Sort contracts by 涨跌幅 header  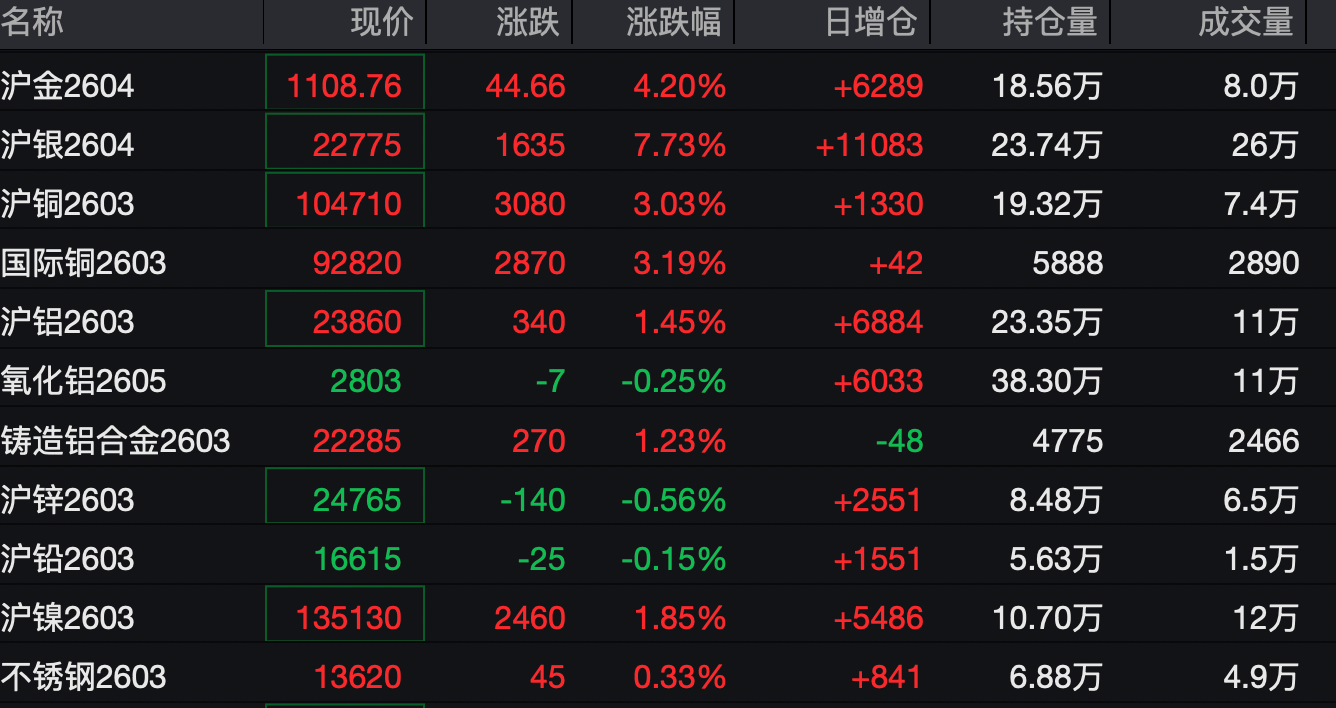673,22
